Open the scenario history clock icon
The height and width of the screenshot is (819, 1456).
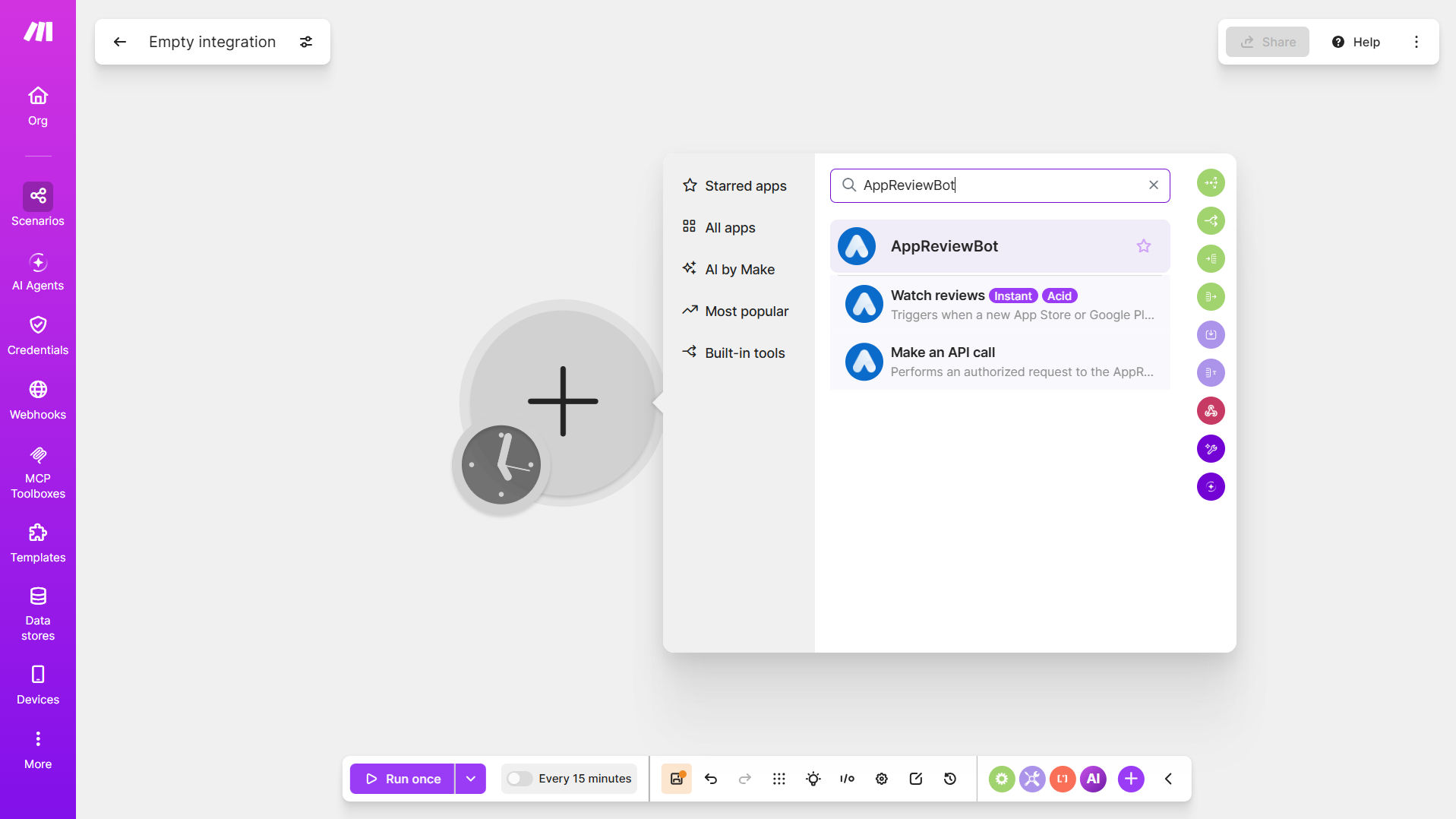point(950,779)
